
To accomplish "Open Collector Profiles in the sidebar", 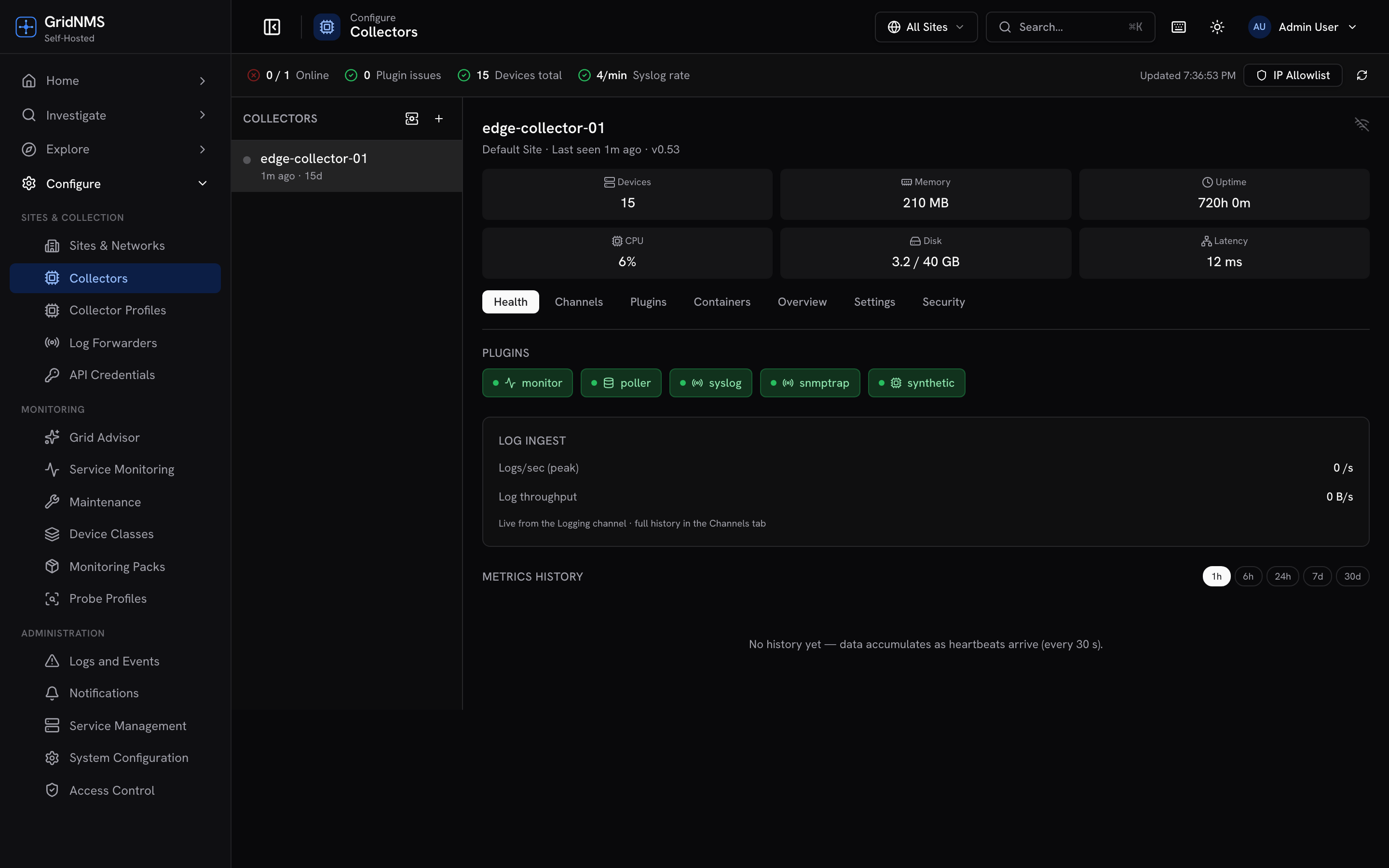I will tap(115, 311).
